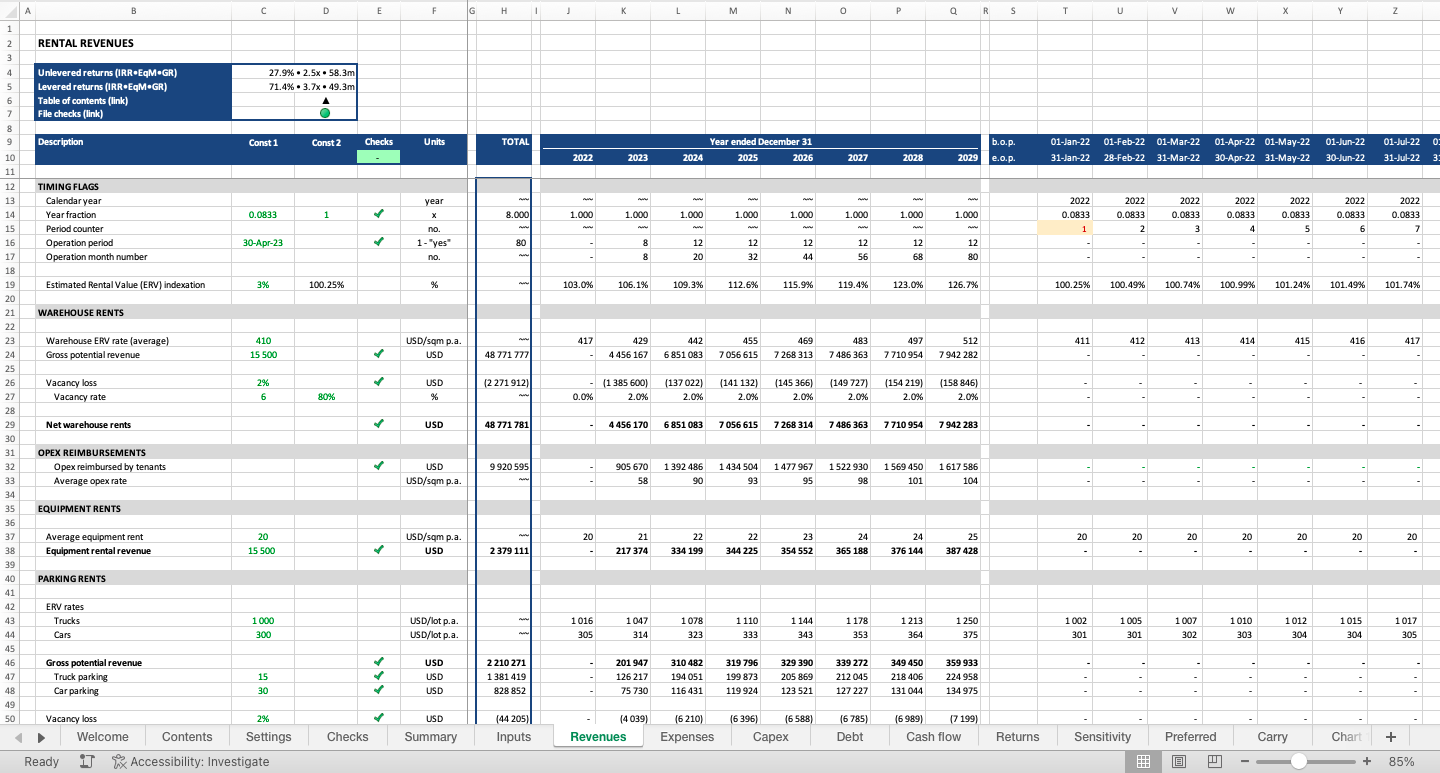Select column H header
Screen dimensions: 1440x773
pos(503,10)
